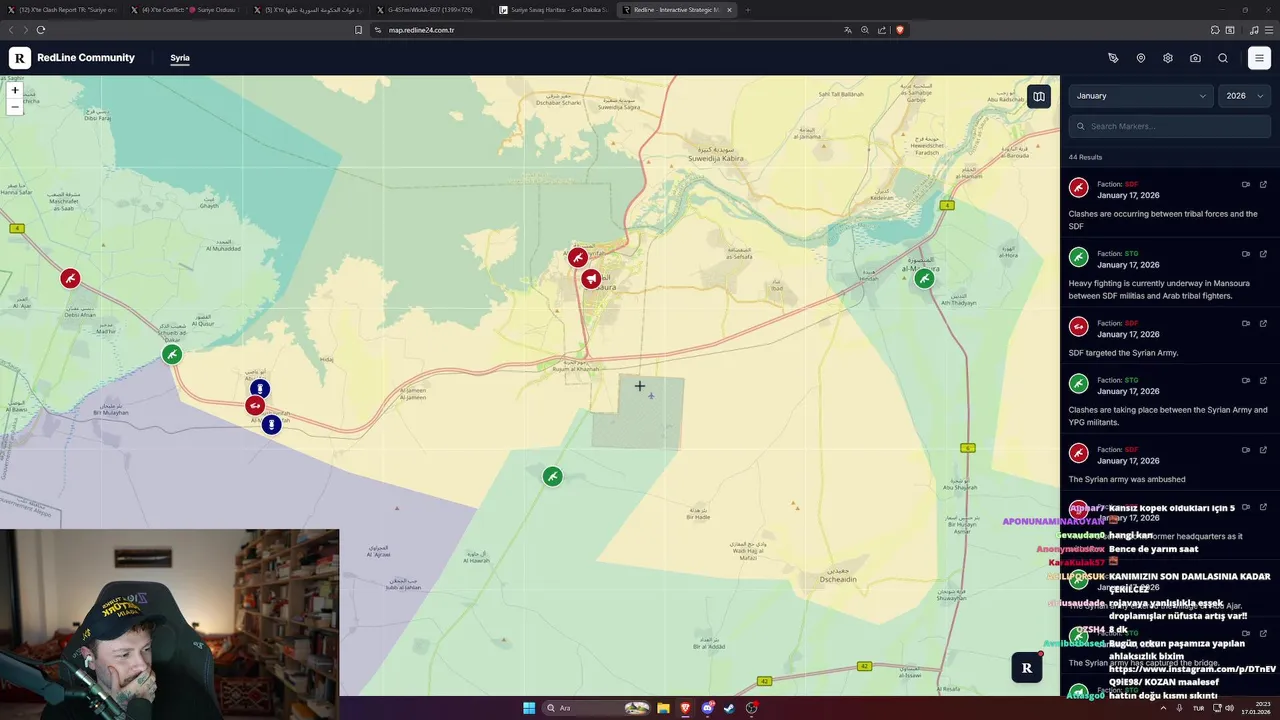This screenshot has width=1280, height=720.
Task: Click green rifle marker near Dakar
Action: click(172, 354)
